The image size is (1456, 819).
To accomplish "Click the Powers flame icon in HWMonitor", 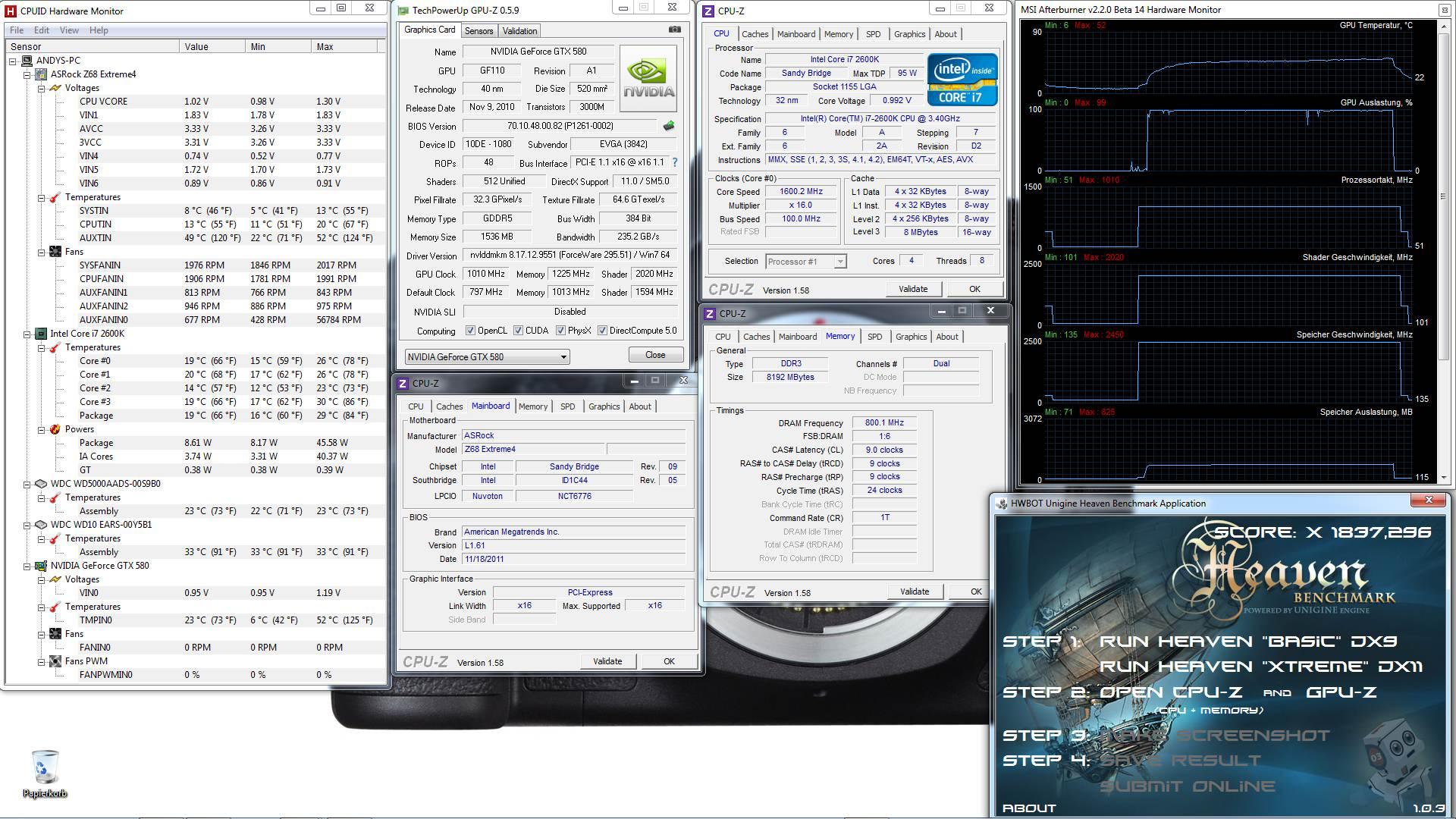I will pyautogui.click(x=55, y=429).
